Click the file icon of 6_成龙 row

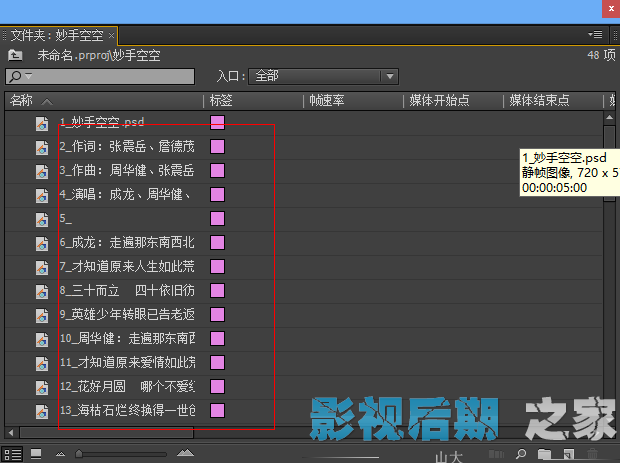(x=42, y=244)
